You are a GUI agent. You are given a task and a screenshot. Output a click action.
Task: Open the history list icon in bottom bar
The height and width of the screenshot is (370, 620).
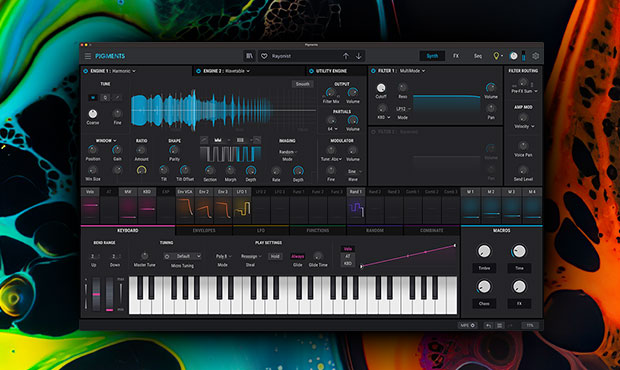pos(499,325)
